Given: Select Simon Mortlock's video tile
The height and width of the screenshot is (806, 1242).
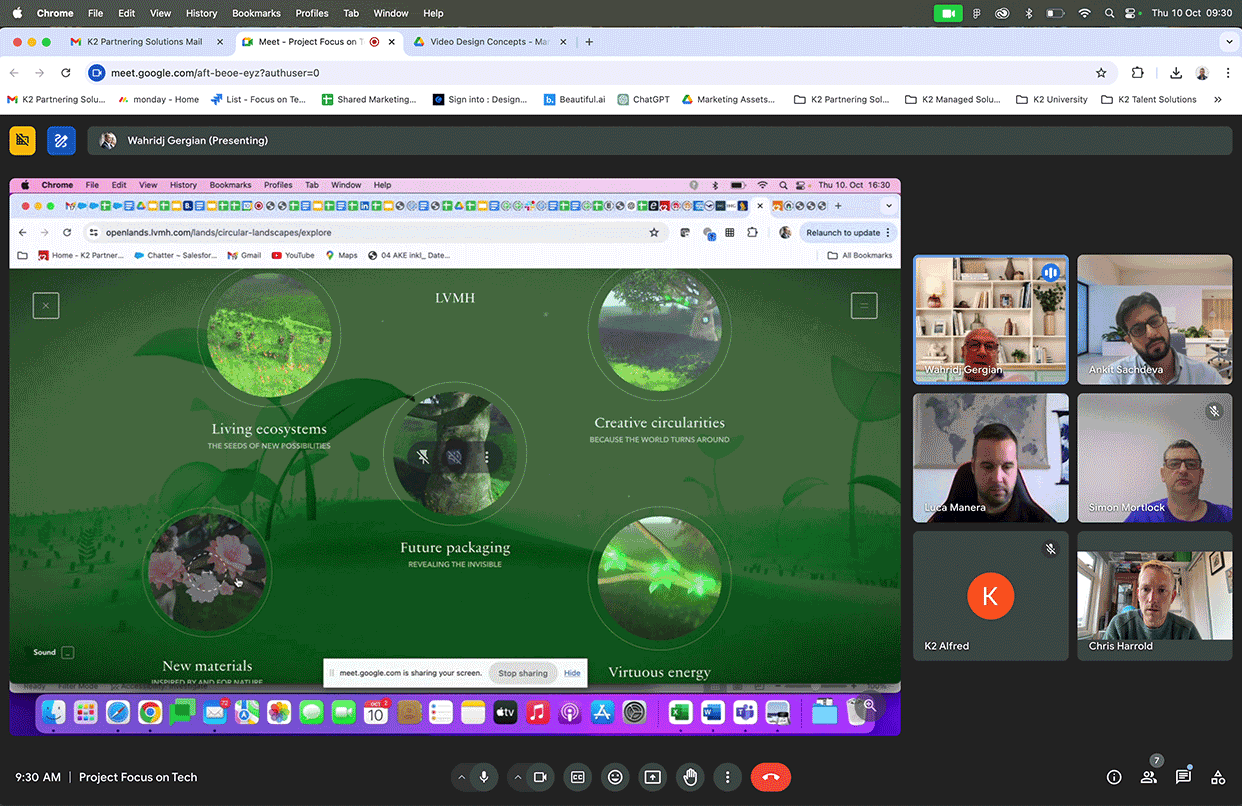Looking at the screenshot, I should tap(1155, 458).
